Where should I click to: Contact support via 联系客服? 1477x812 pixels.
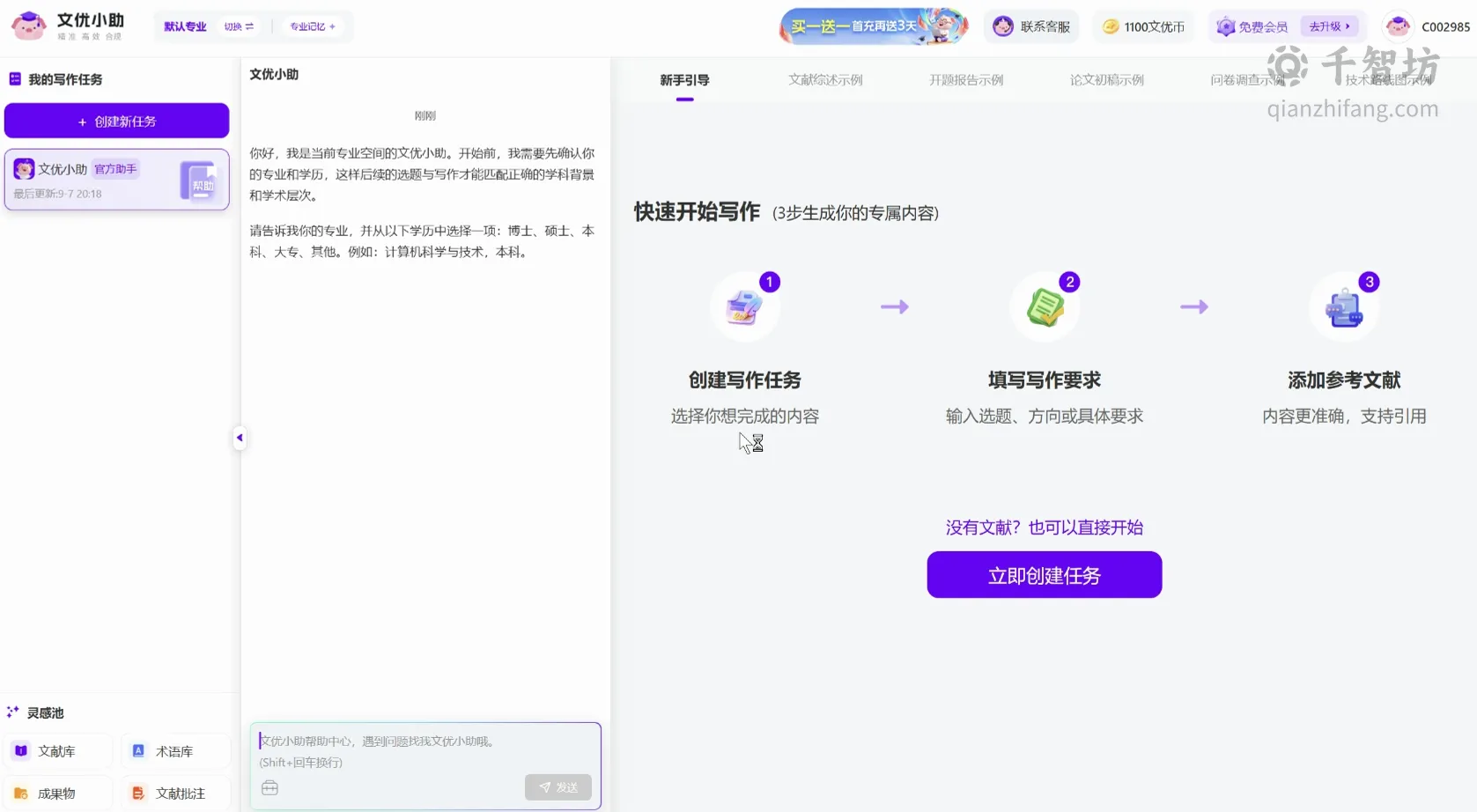coord(1031,26)
